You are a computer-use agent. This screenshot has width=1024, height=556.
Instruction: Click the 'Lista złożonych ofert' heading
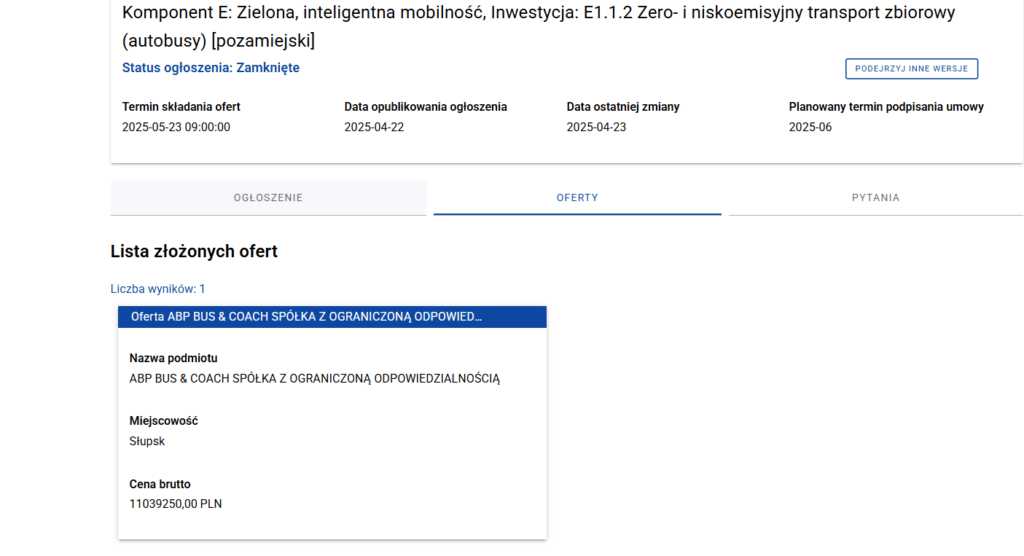[x=194, y=252]
